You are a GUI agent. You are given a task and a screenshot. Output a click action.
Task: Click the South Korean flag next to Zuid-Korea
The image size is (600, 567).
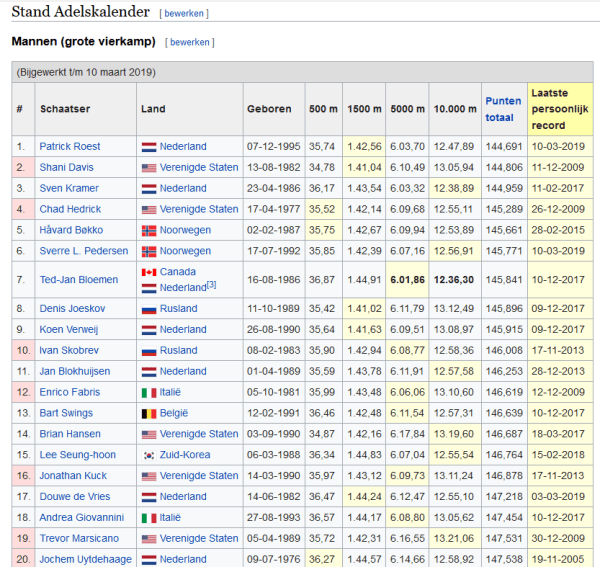[x=148, y=455]
